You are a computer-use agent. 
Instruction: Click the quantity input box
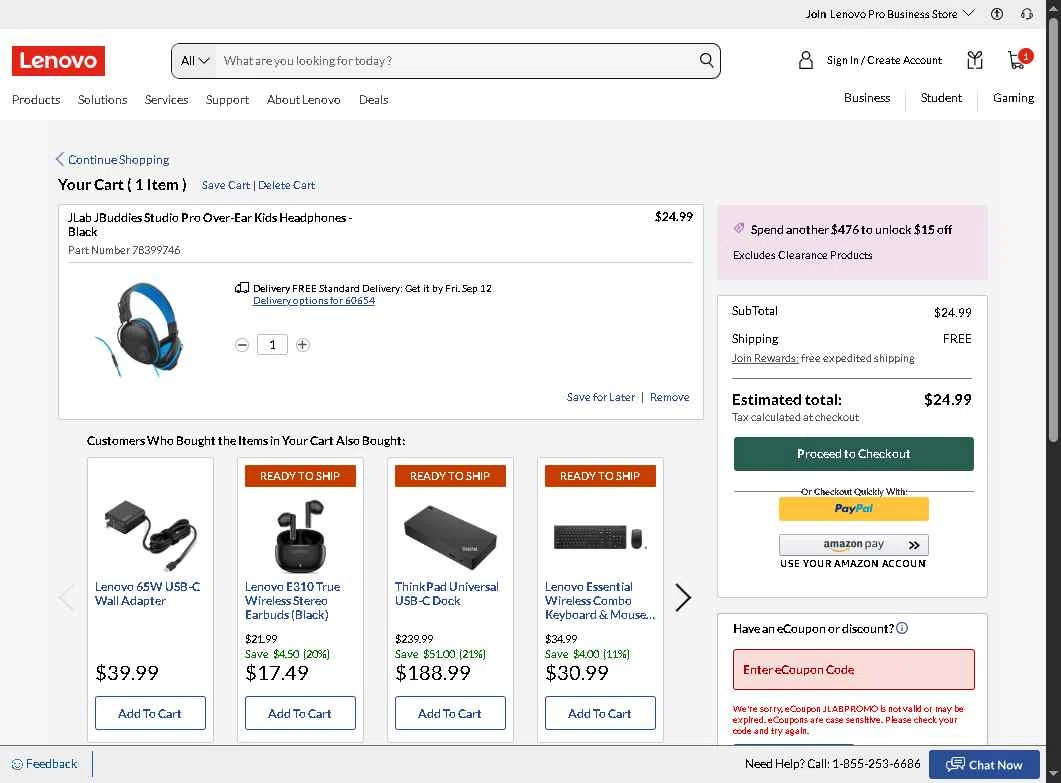272,344
